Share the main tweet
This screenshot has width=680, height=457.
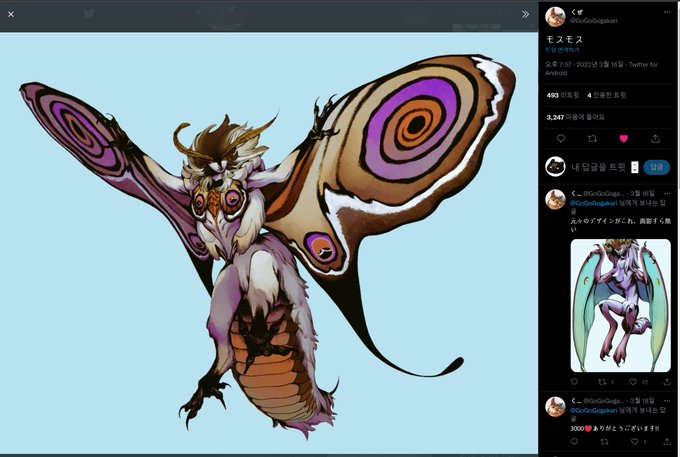click(x=655, y=139)
